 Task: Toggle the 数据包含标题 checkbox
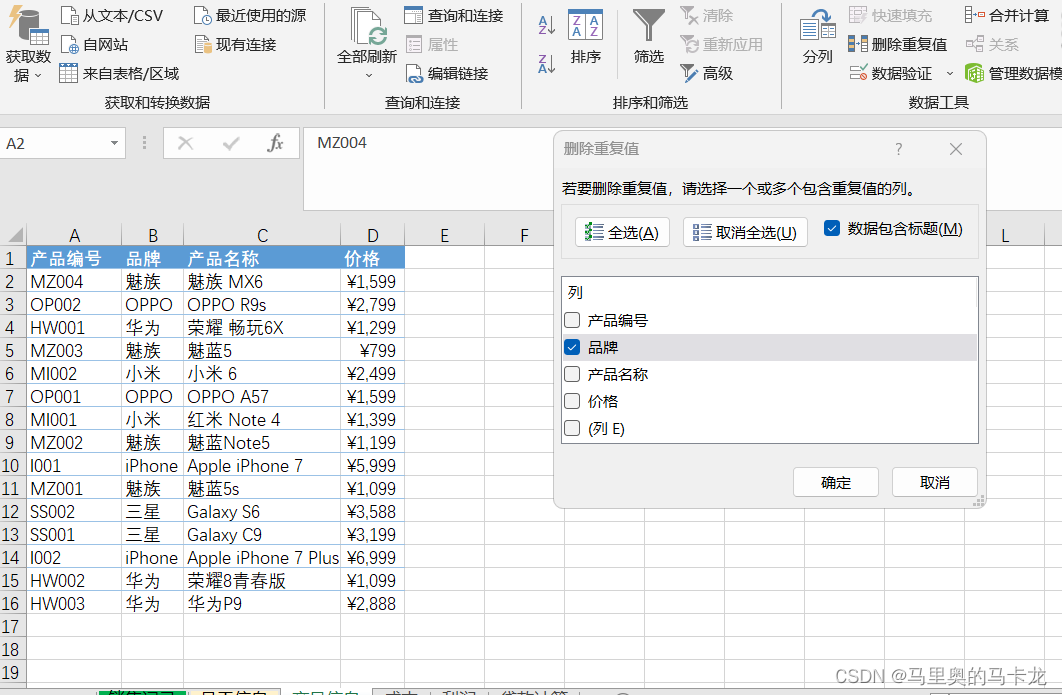(832, 228)
